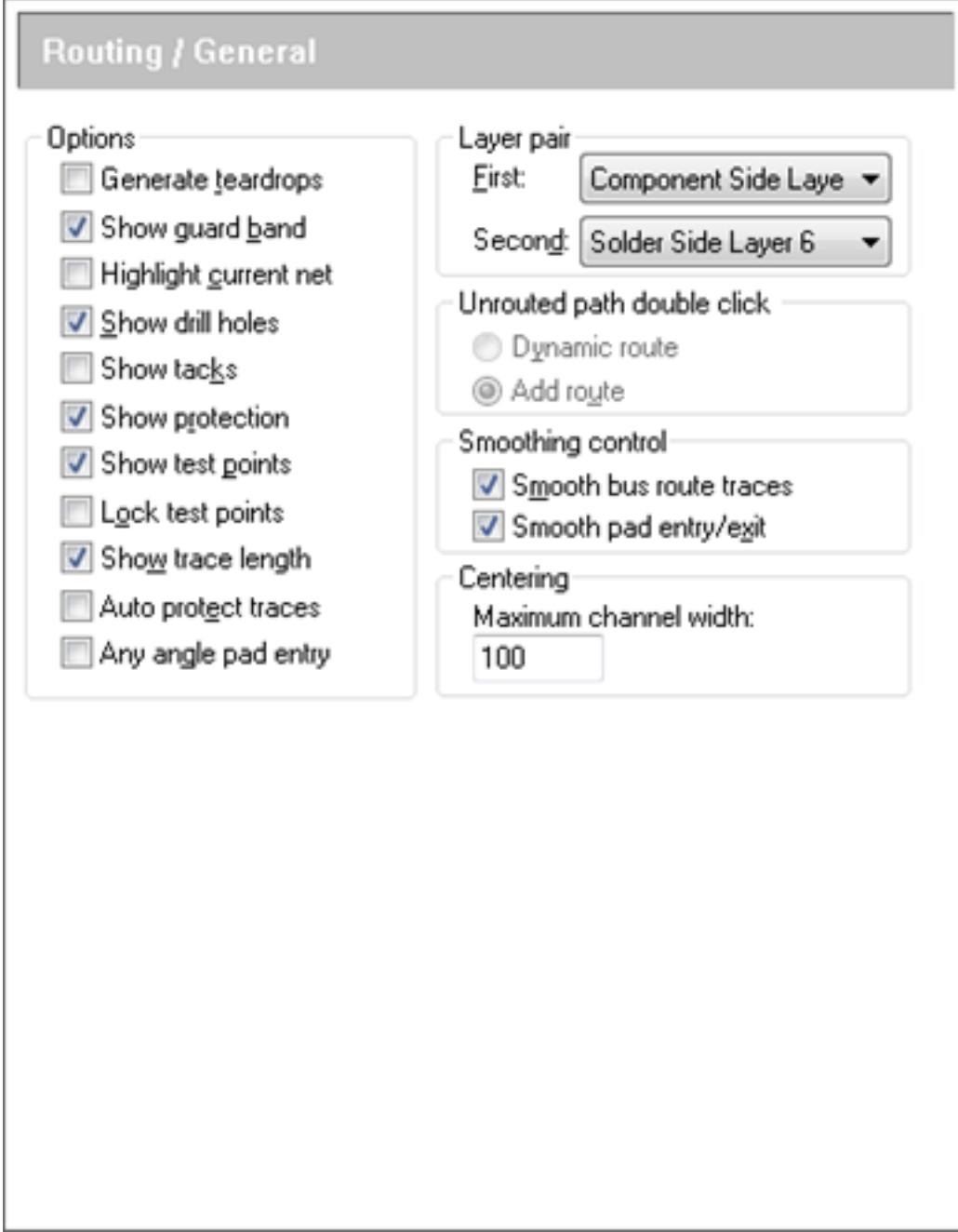Screen dimensions: 958x1232
Task: Toggle Smooth pad entry/exit checkbox
Action: (487, 527)
